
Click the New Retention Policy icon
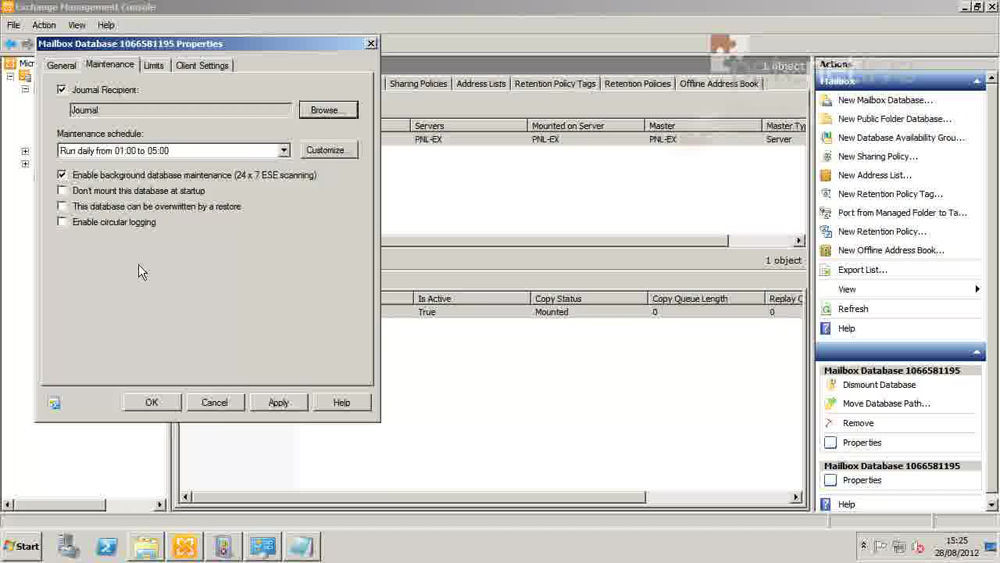[x=826, y=231]
